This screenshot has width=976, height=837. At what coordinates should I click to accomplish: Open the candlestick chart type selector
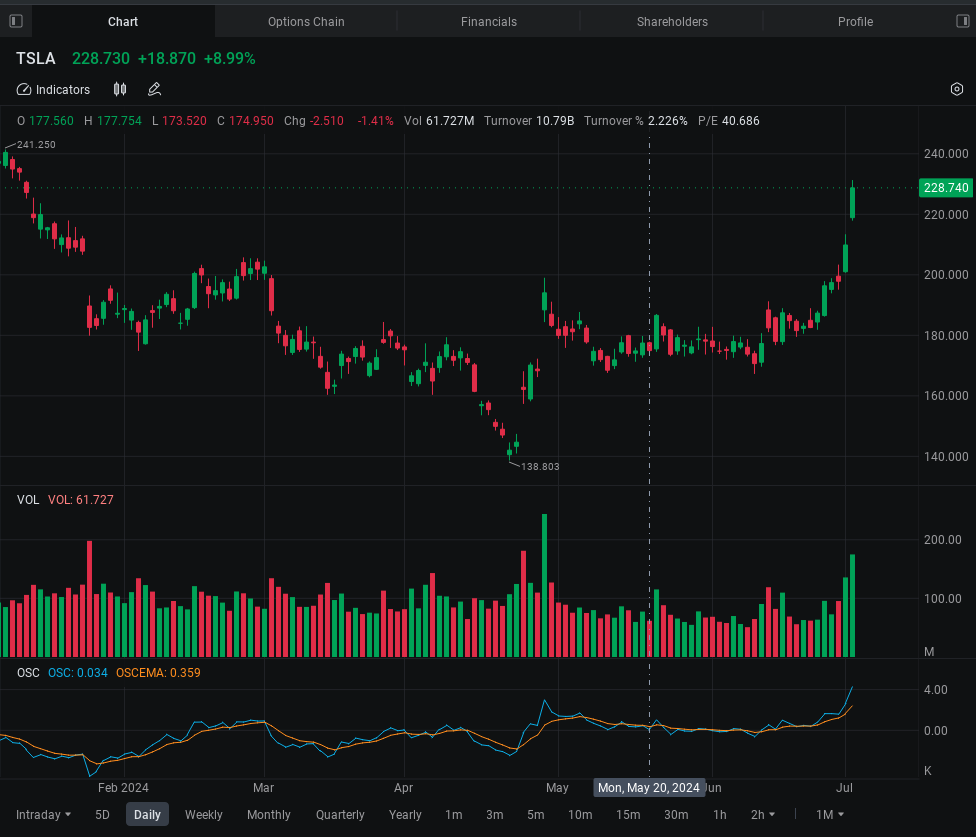click(120, 90)
